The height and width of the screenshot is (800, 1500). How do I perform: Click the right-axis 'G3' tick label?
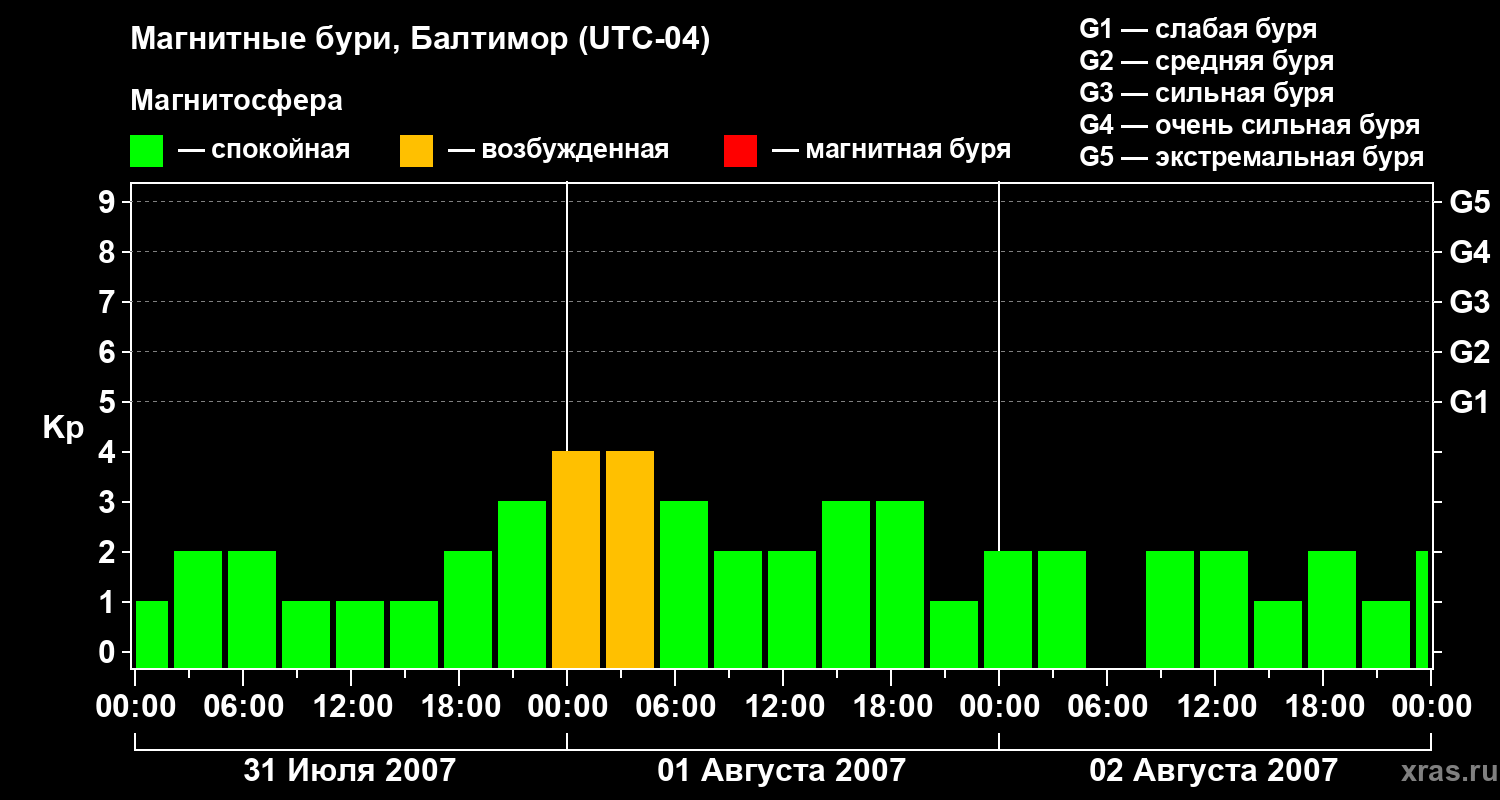point(1469,302)
